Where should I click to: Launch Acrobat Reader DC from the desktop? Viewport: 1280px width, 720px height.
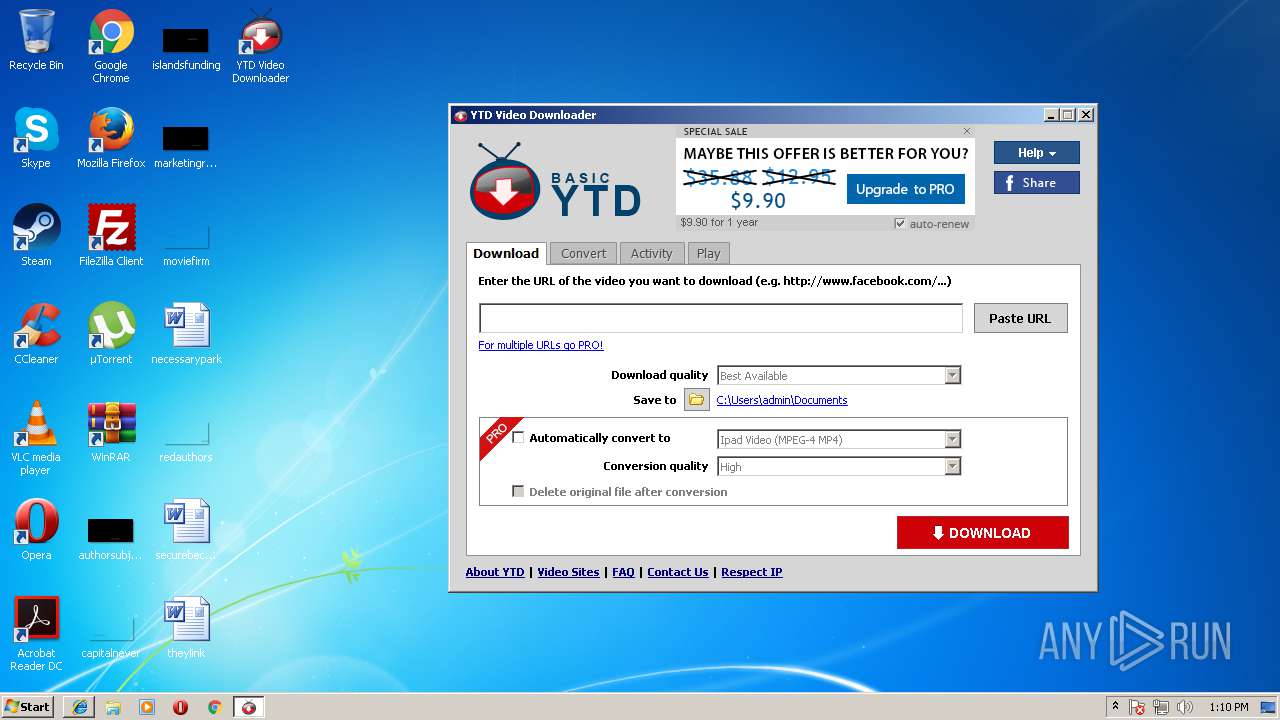36,634
